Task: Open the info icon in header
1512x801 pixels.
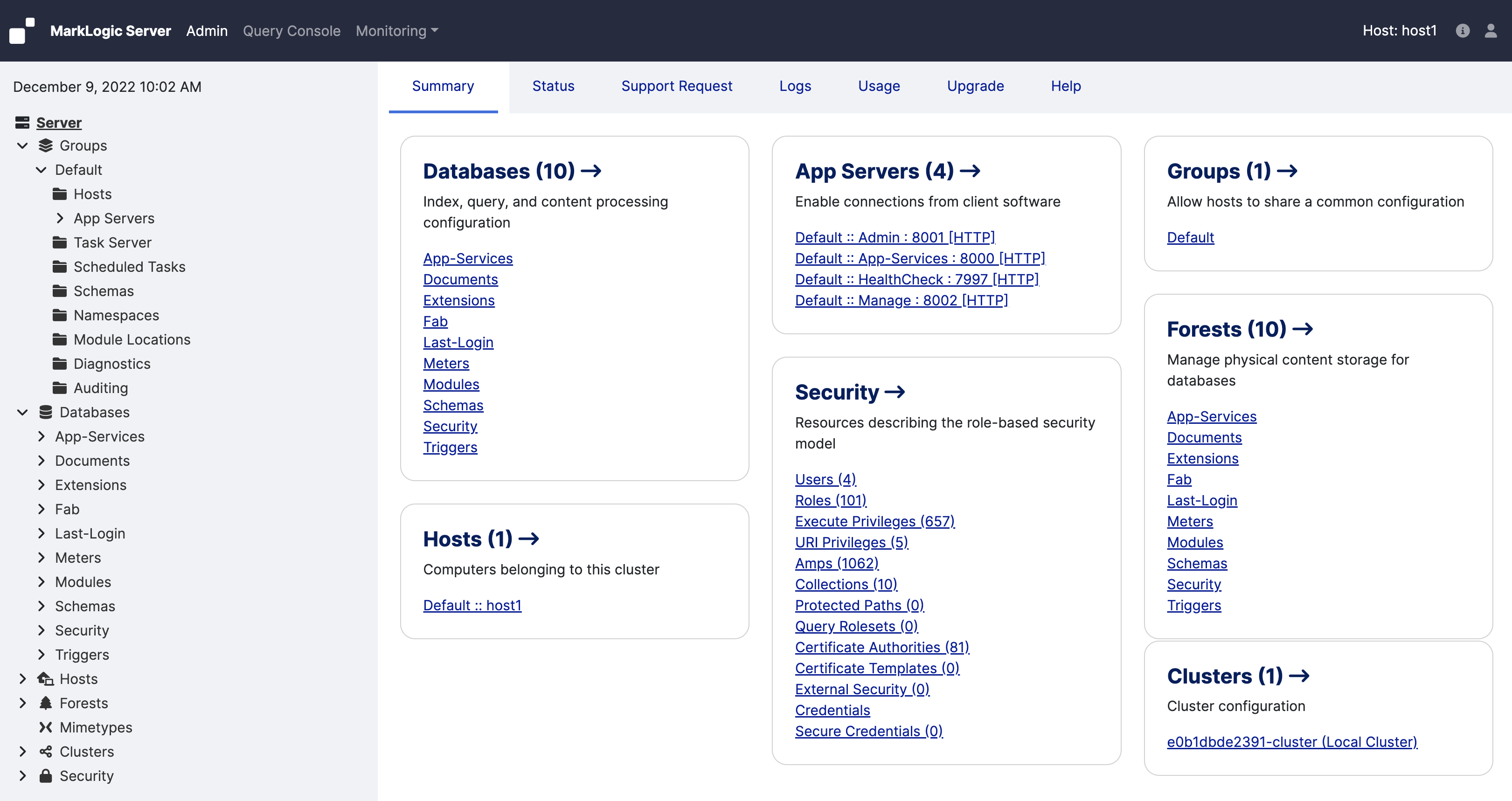Action: tap(1463, 30)
